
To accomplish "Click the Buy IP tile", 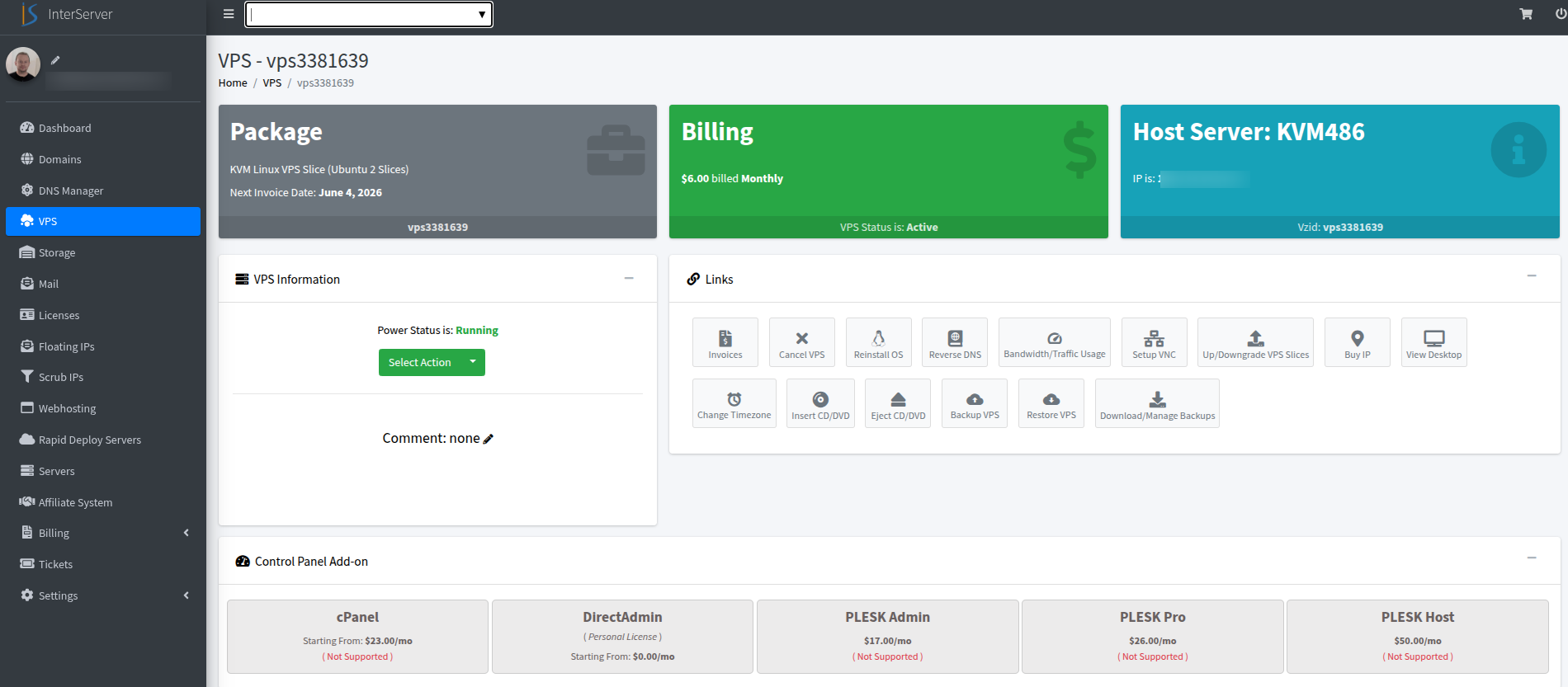I will coord(1358,342).
